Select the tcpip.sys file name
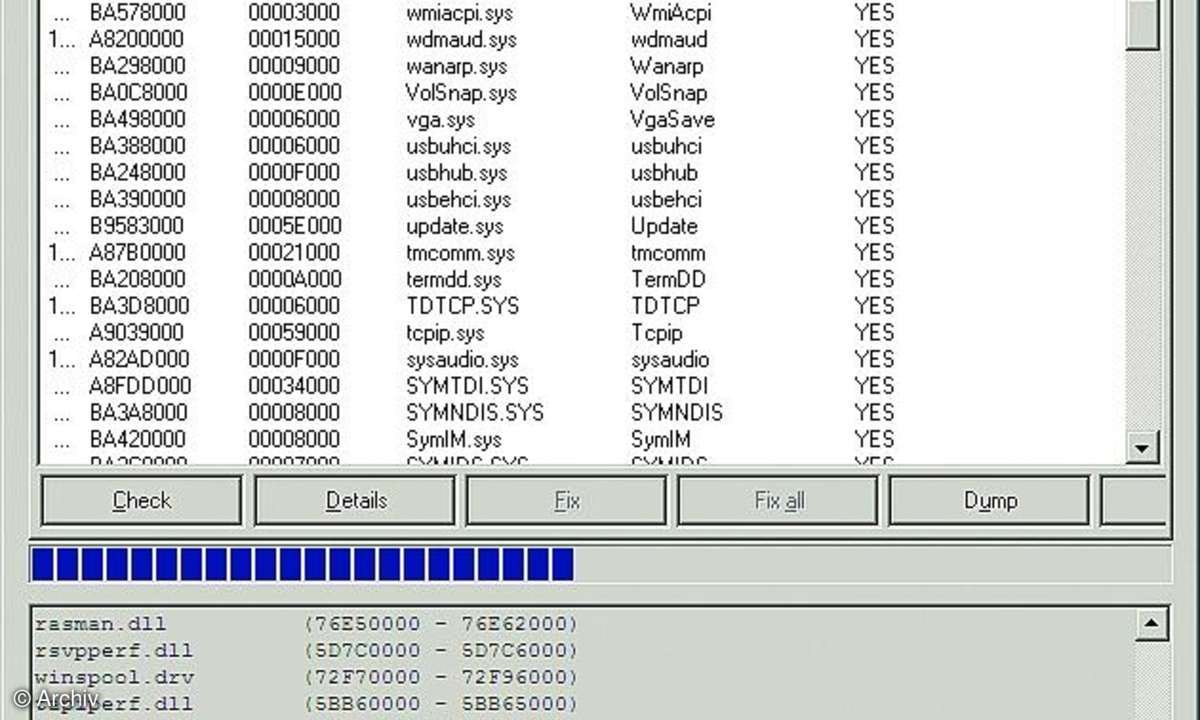The image size is (1200, 720). point(445,333)
